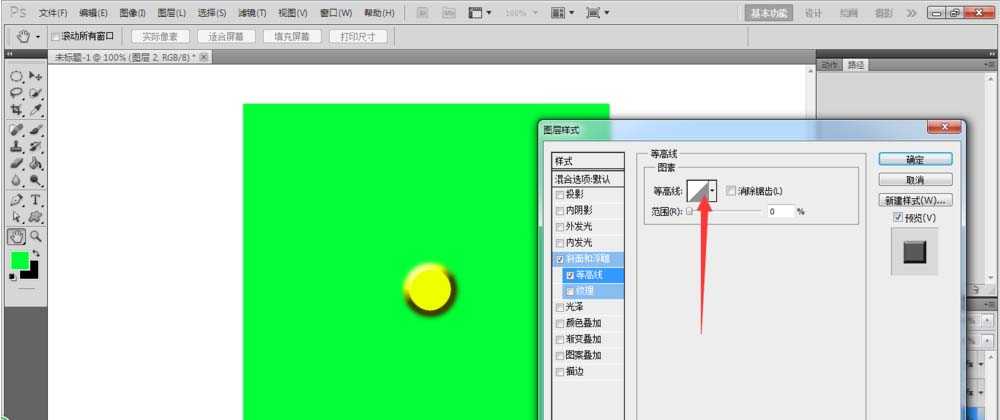The image size is (1000, 420).
Task: Select the Zoom tool in toolbox
Action: [x=36, y=236]
